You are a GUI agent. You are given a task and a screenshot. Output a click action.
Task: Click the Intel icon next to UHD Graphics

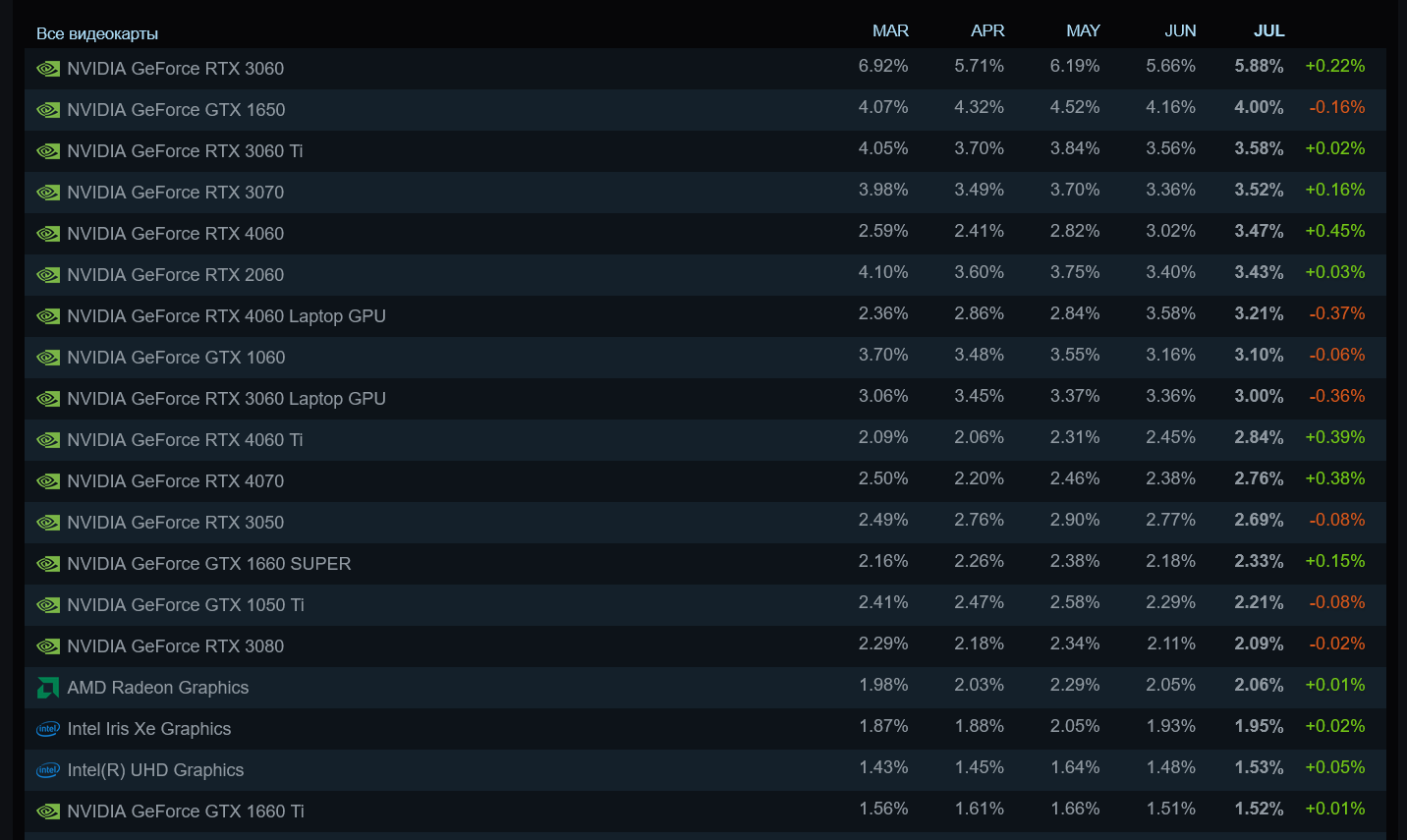[x=47, y=770]
